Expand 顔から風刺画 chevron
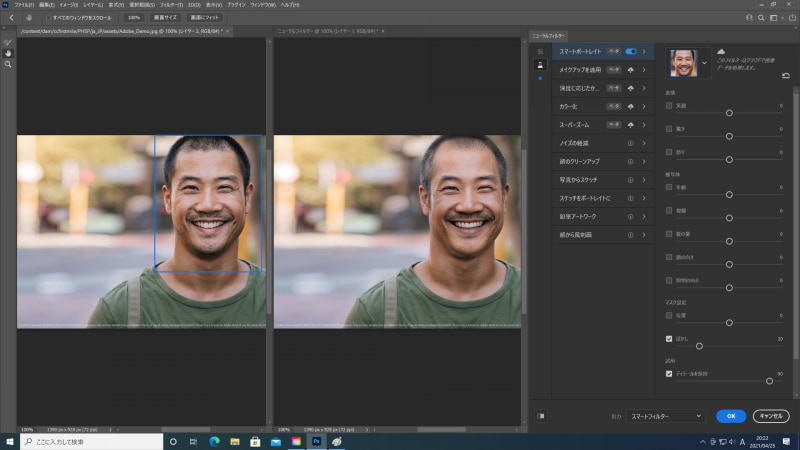This screenshot has height=450, width=800. tap(644, 235)
